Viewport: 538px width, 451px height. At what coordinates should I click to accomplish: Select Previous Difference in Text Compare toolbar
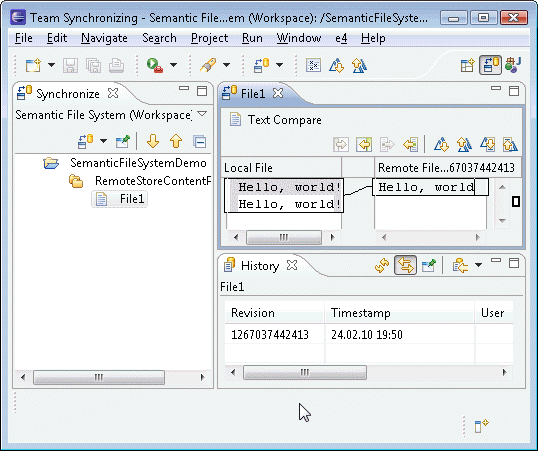[465, 144]
